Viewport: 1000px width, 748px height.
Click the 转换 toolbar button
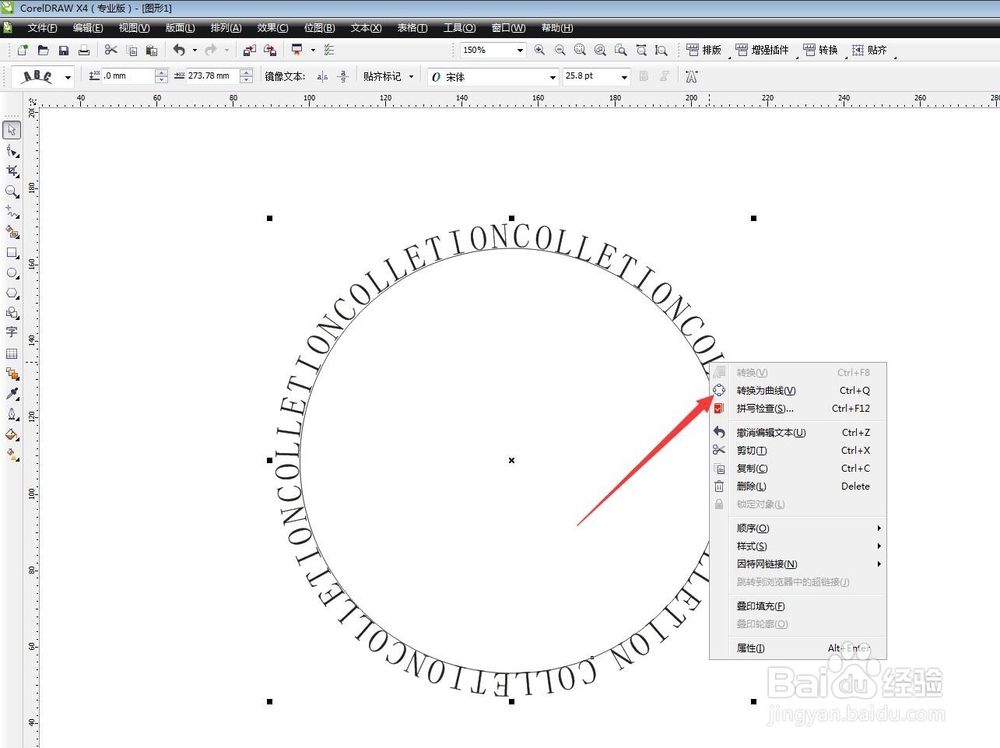pos(820,50)
